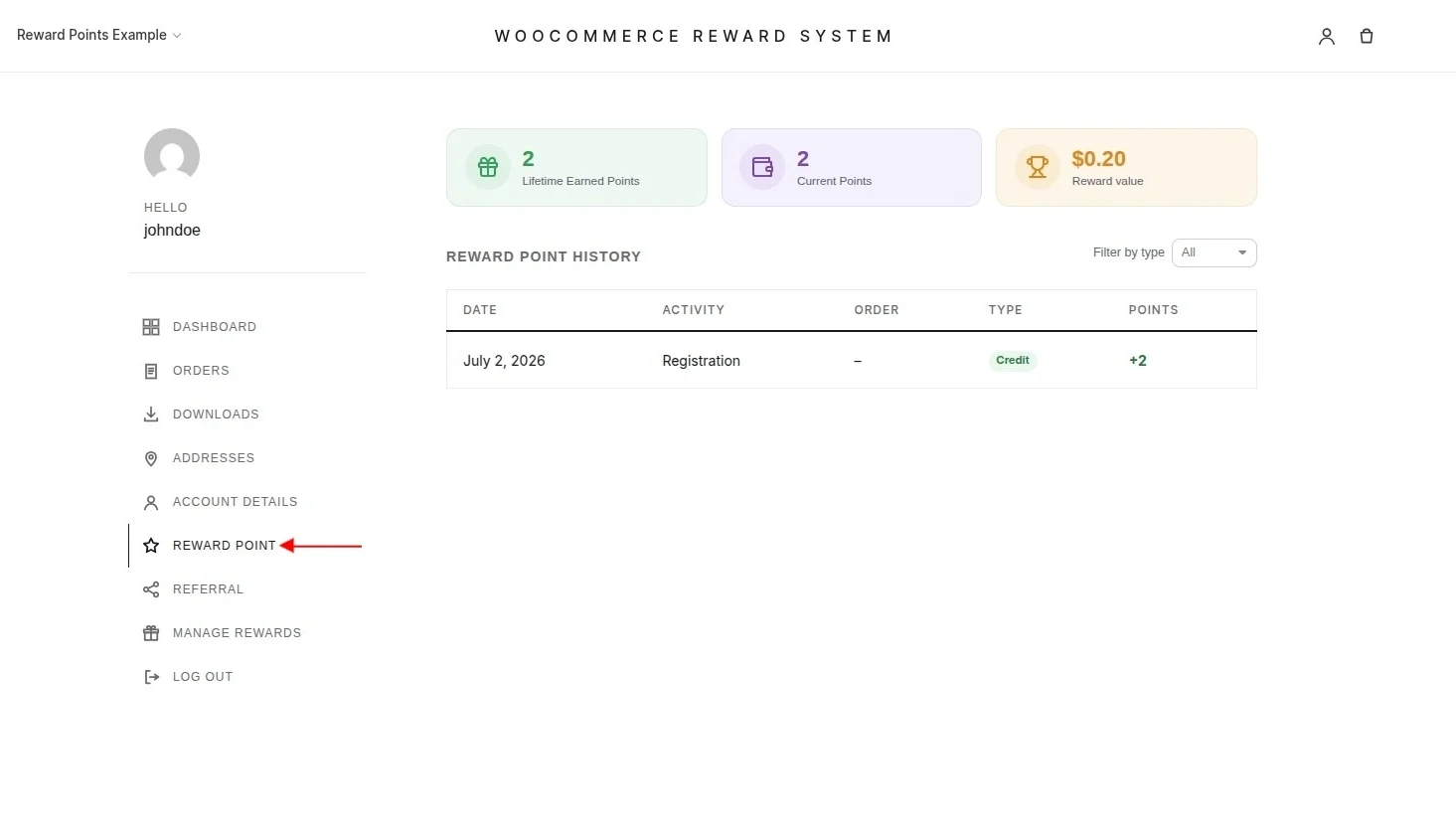Click the Lifetime Earned Points card
Image resolution: width=1456 pixels, height=832 pixels.
pos(576,167)
